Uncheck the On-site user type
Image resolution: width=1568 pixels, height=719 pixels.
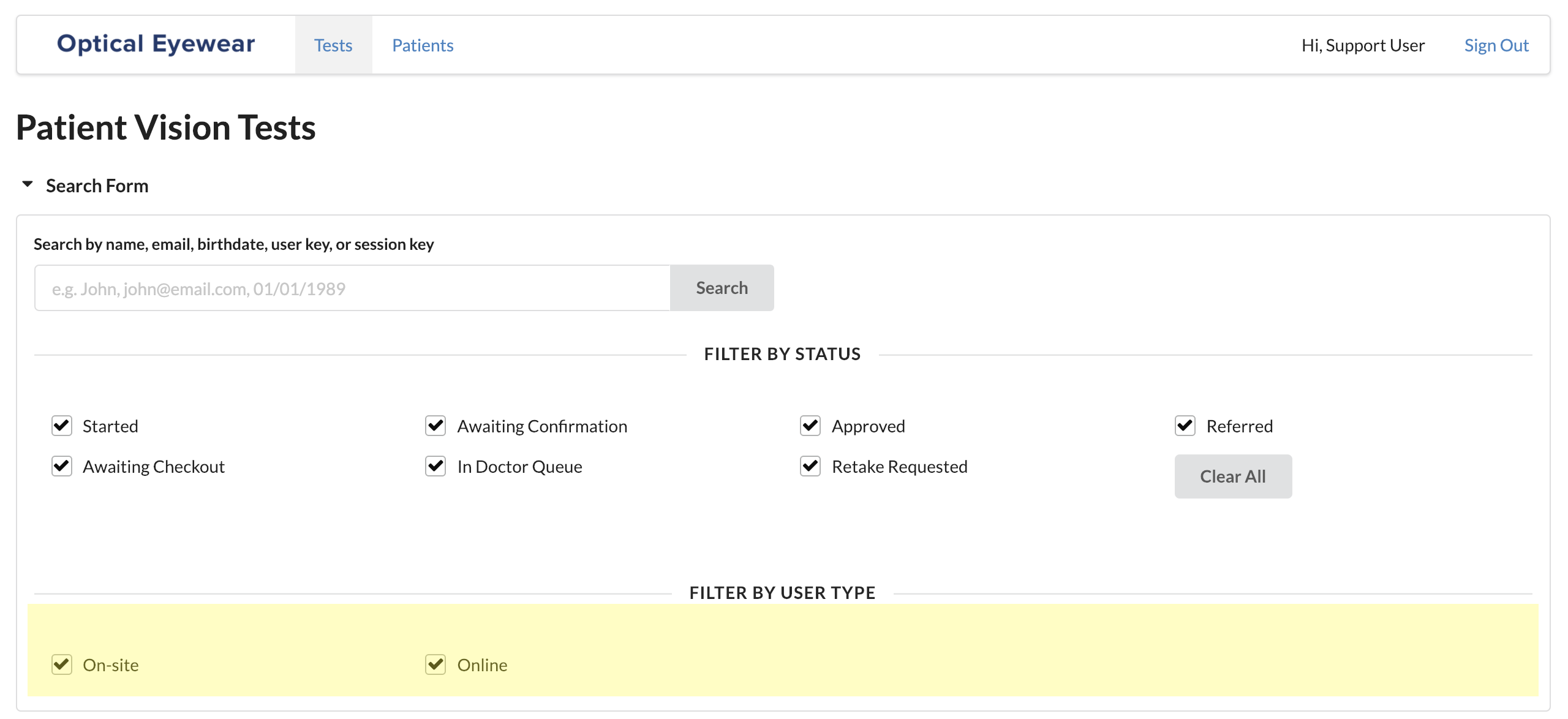(62, 664)
